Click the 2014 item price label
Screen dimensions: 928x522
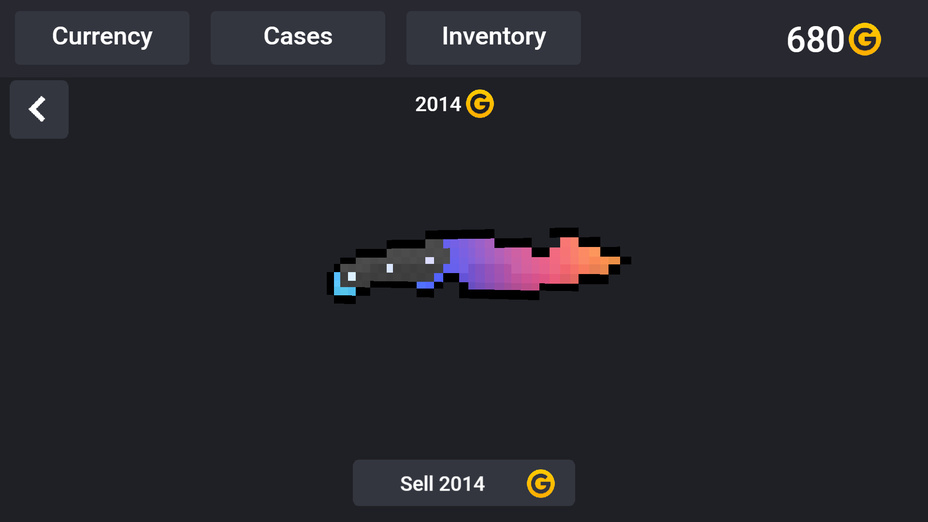coord(438,104)
